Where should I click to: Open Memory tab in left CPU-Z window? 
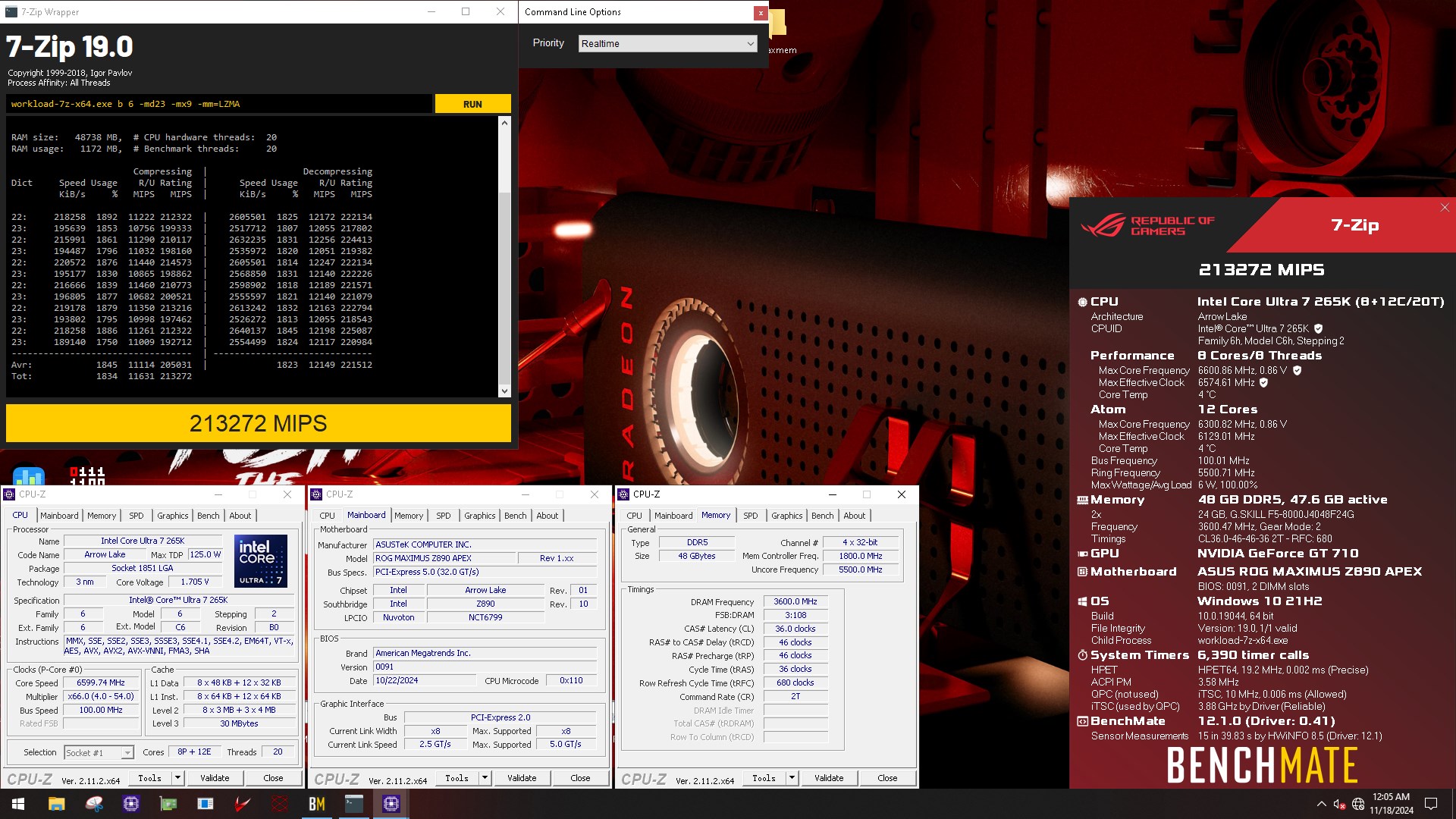pyautogui.click(x=102, y=516)
